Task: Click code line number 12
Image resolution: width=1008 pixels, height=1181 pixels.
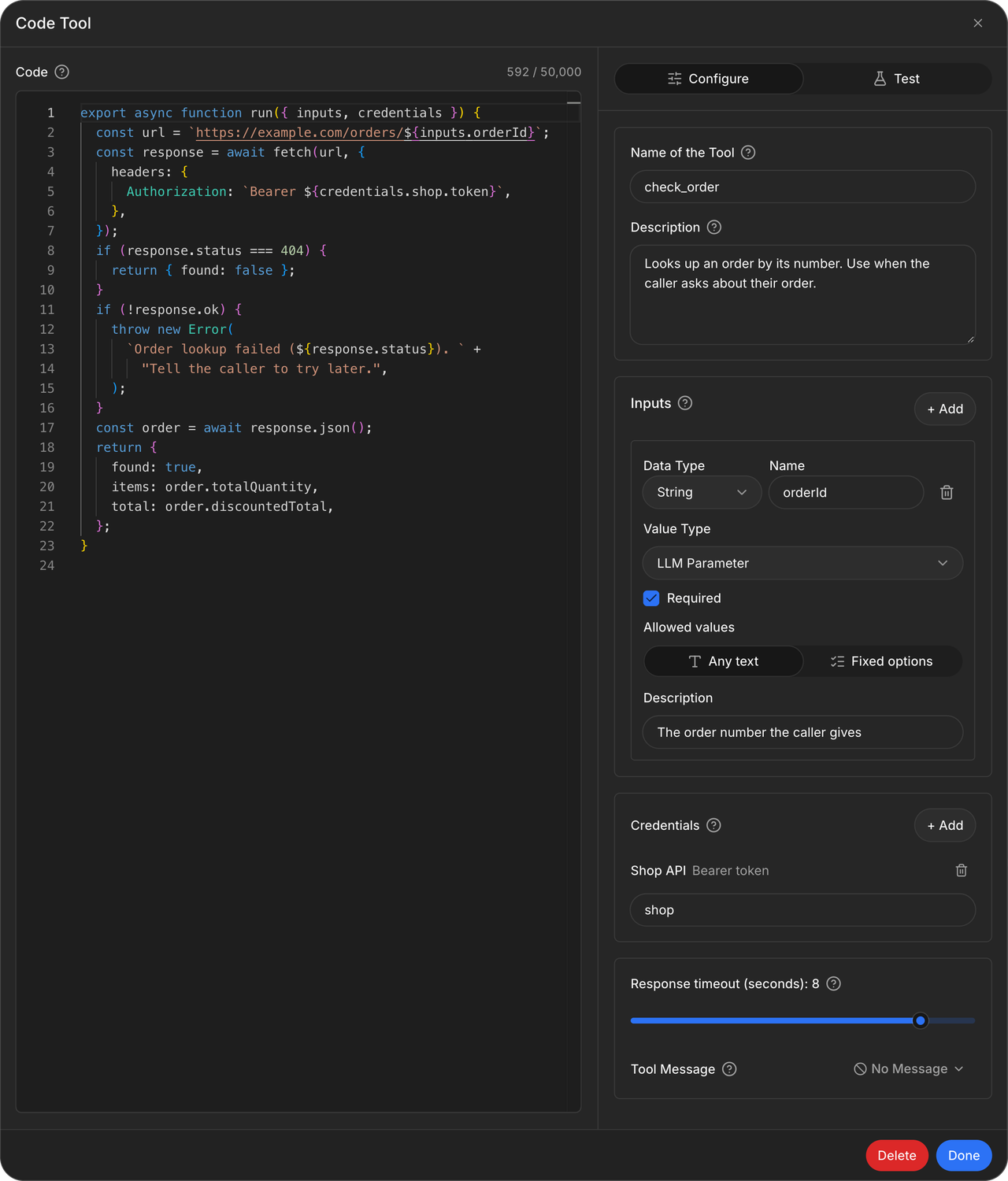Action: tap(47, 329)
